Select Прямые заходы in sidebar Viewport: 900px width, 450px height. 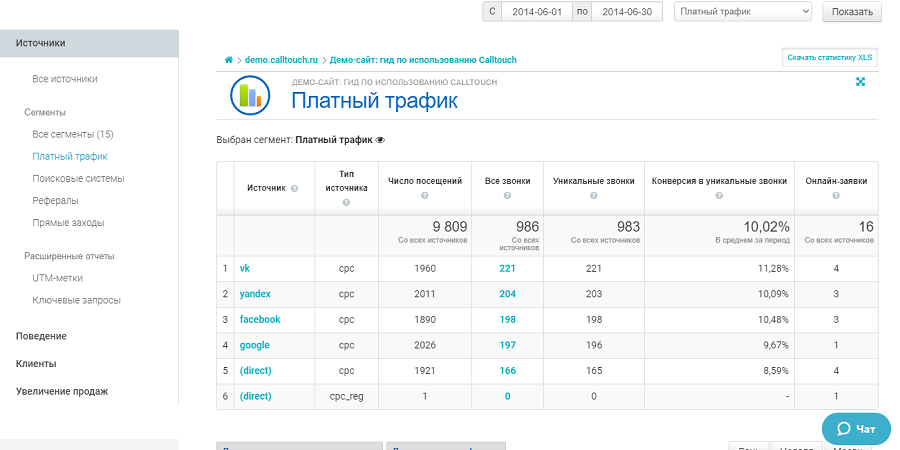(68, 223)
